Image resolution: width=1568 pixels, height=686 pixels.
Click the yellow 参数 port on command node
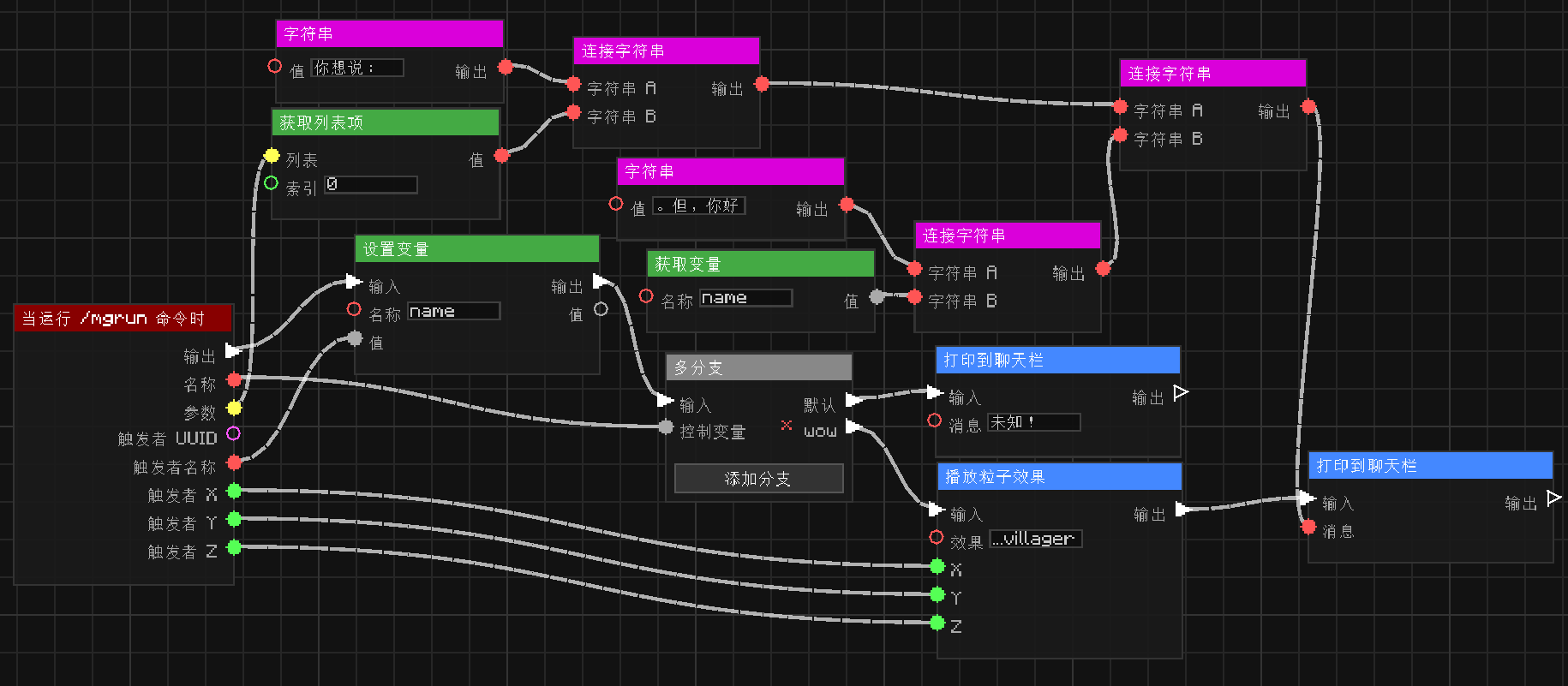(234, 409)
